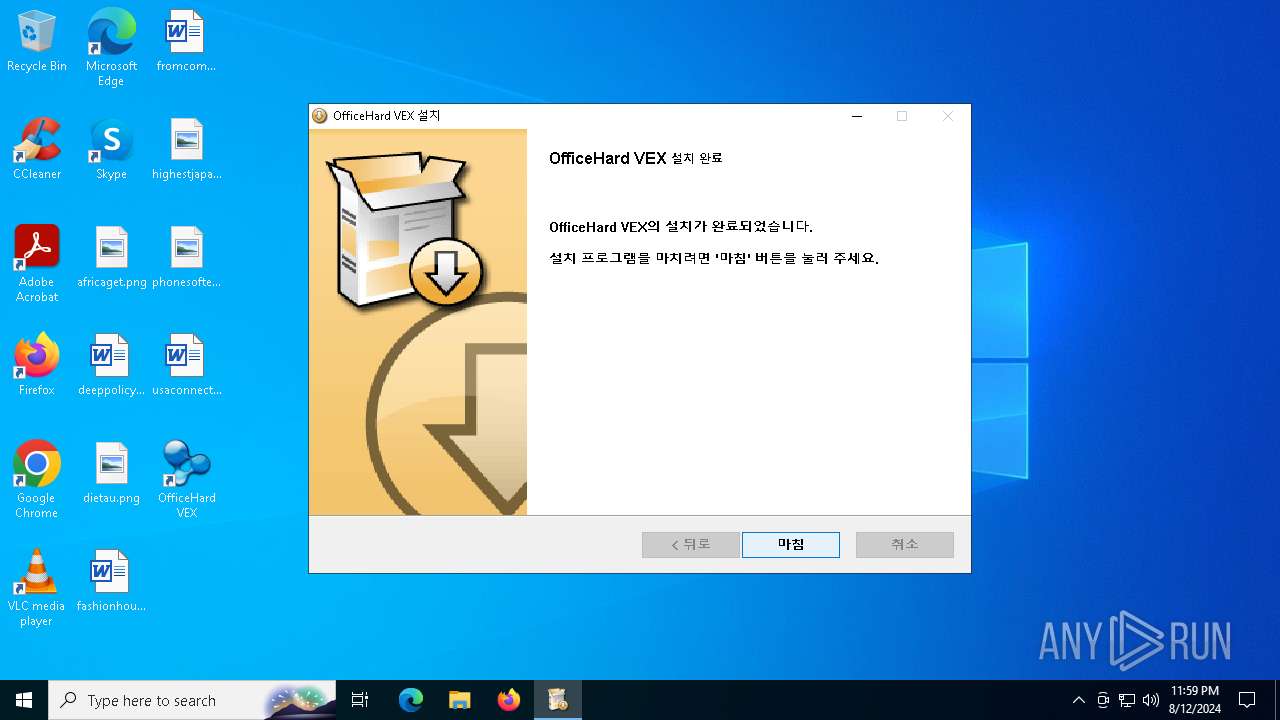
Task: Click the installer title bar icon
Action: (x=320, y=116)
